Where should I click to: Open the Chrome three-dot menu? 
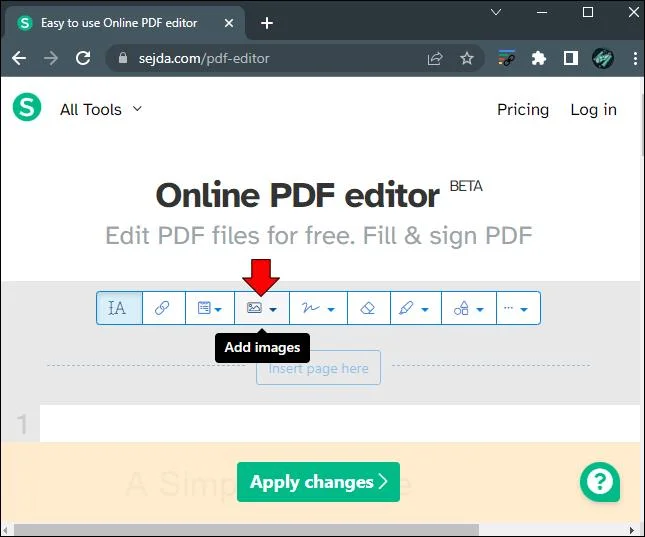coord(635,58)
